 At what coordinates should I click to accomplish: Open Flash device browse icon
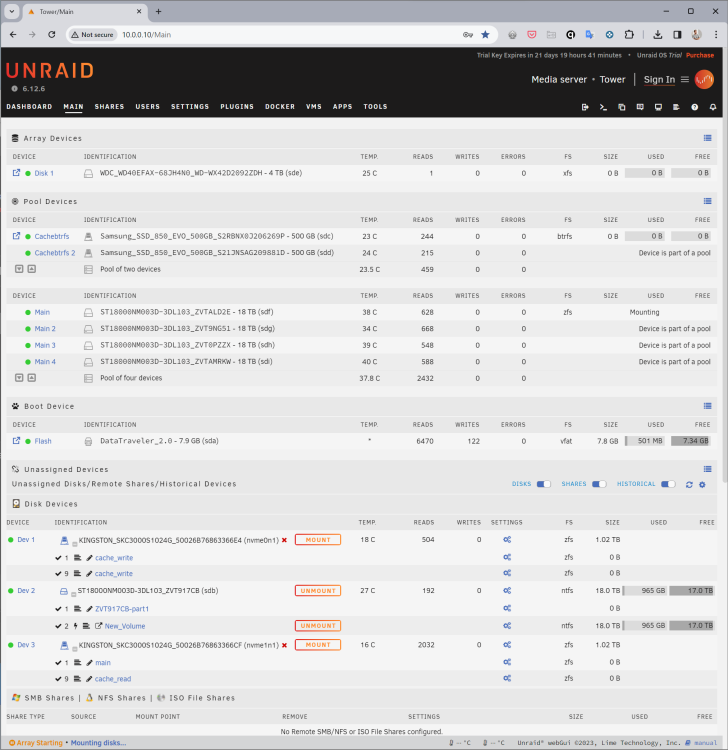[16, 441]
